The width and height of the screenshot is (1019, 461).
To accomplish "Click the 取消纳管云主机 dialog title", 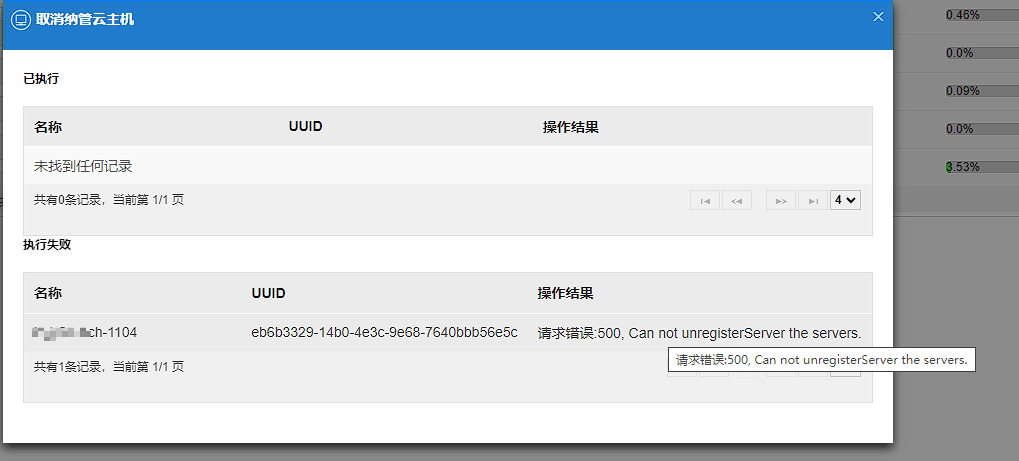I will click(85, 20).
